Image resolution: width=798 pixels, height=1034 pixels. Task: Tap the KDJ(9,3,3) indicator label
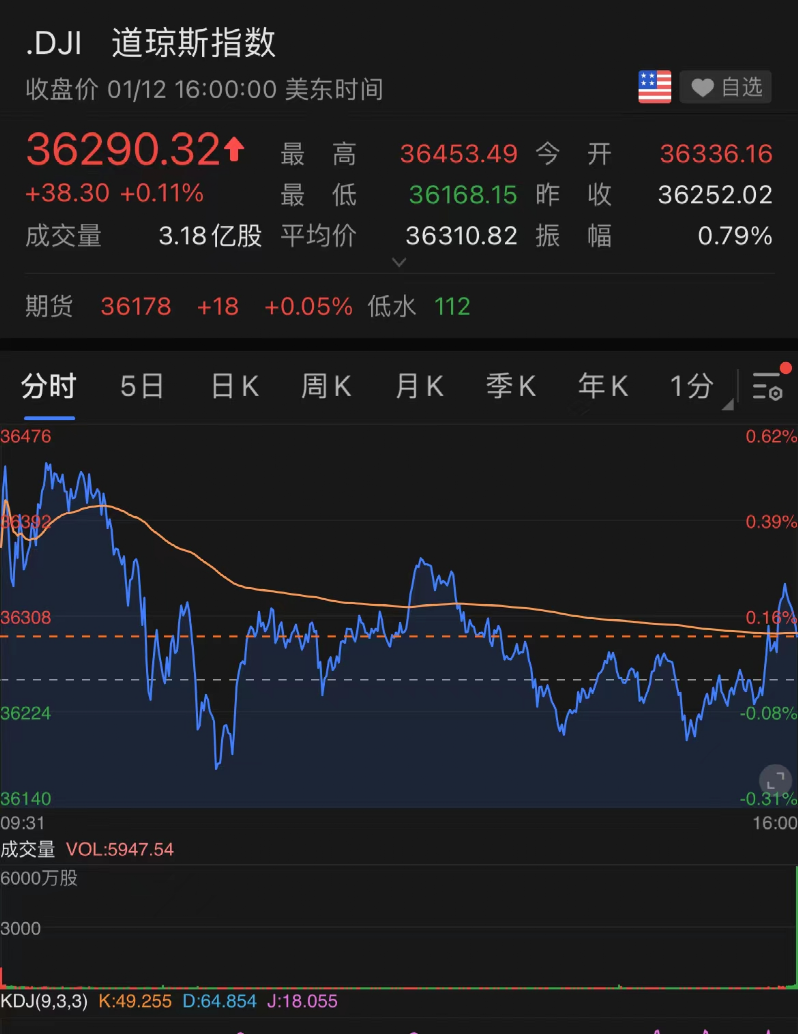click(44, 1001)
